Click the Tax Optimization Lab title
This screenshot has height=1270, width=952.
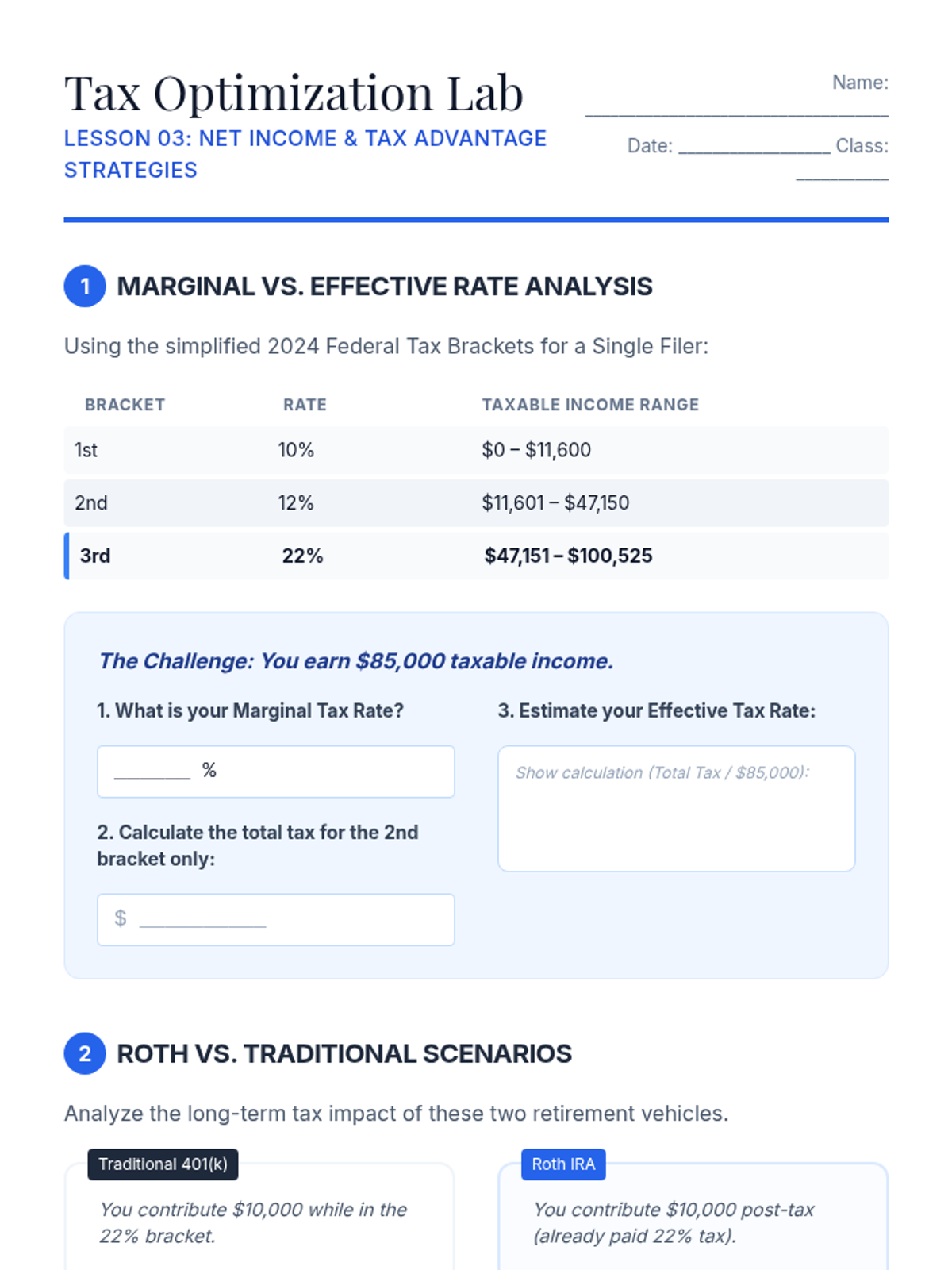[x=294, y=93]
